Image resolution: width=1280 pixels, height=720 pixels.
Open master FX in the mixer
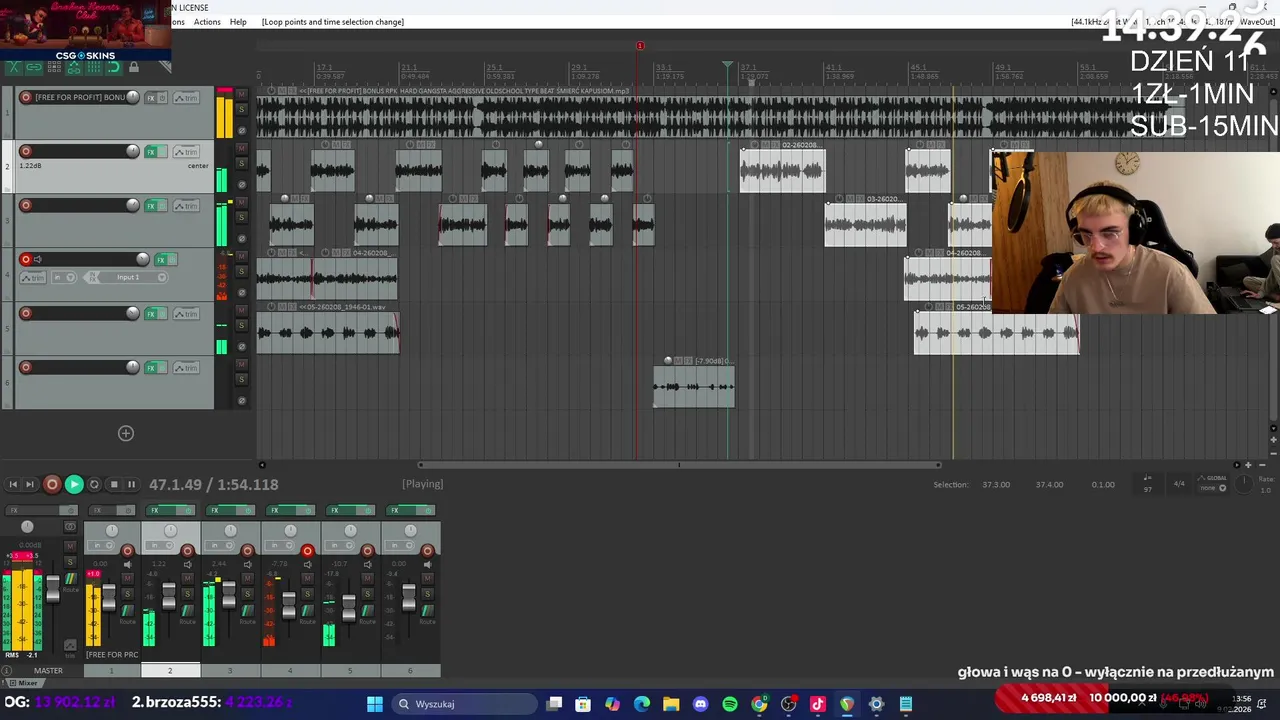click(x=34, y=510)
